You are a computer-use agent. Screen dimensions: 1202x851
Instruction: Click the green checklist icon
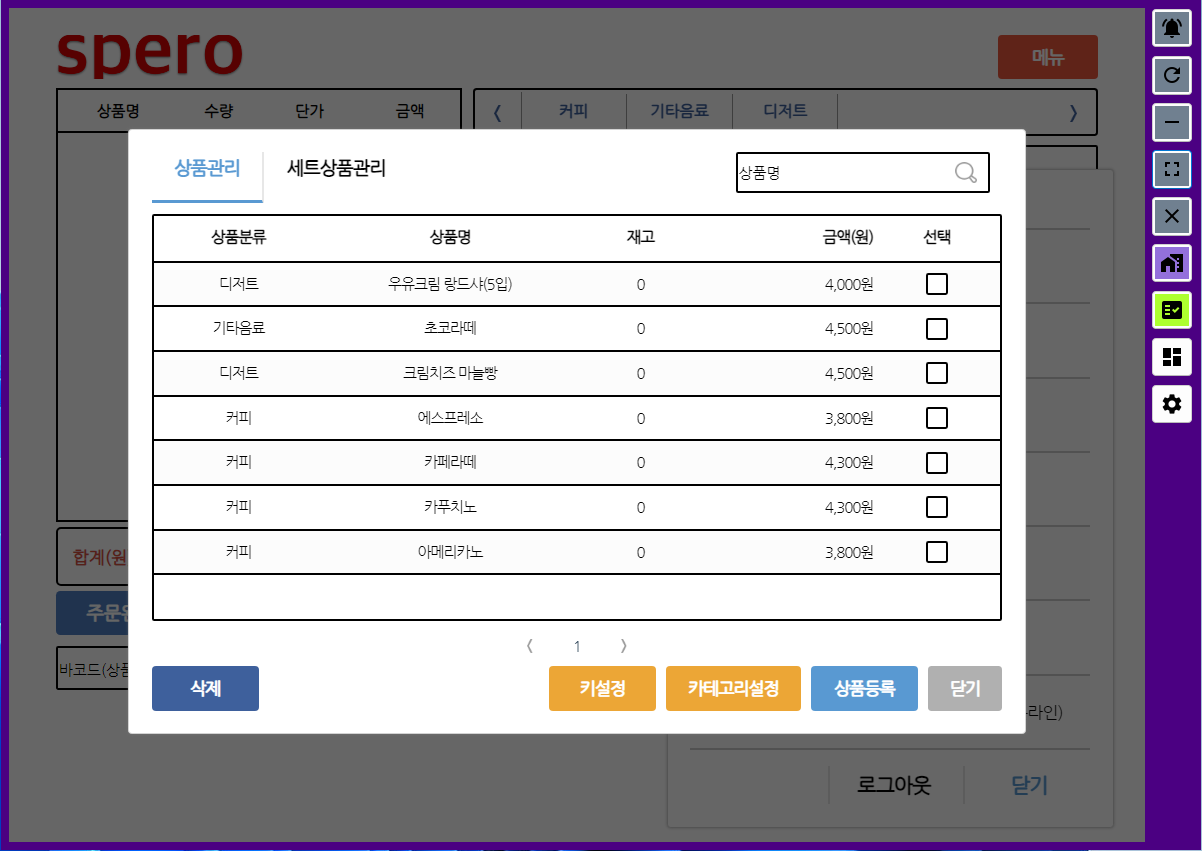(x=1172, y=310)
